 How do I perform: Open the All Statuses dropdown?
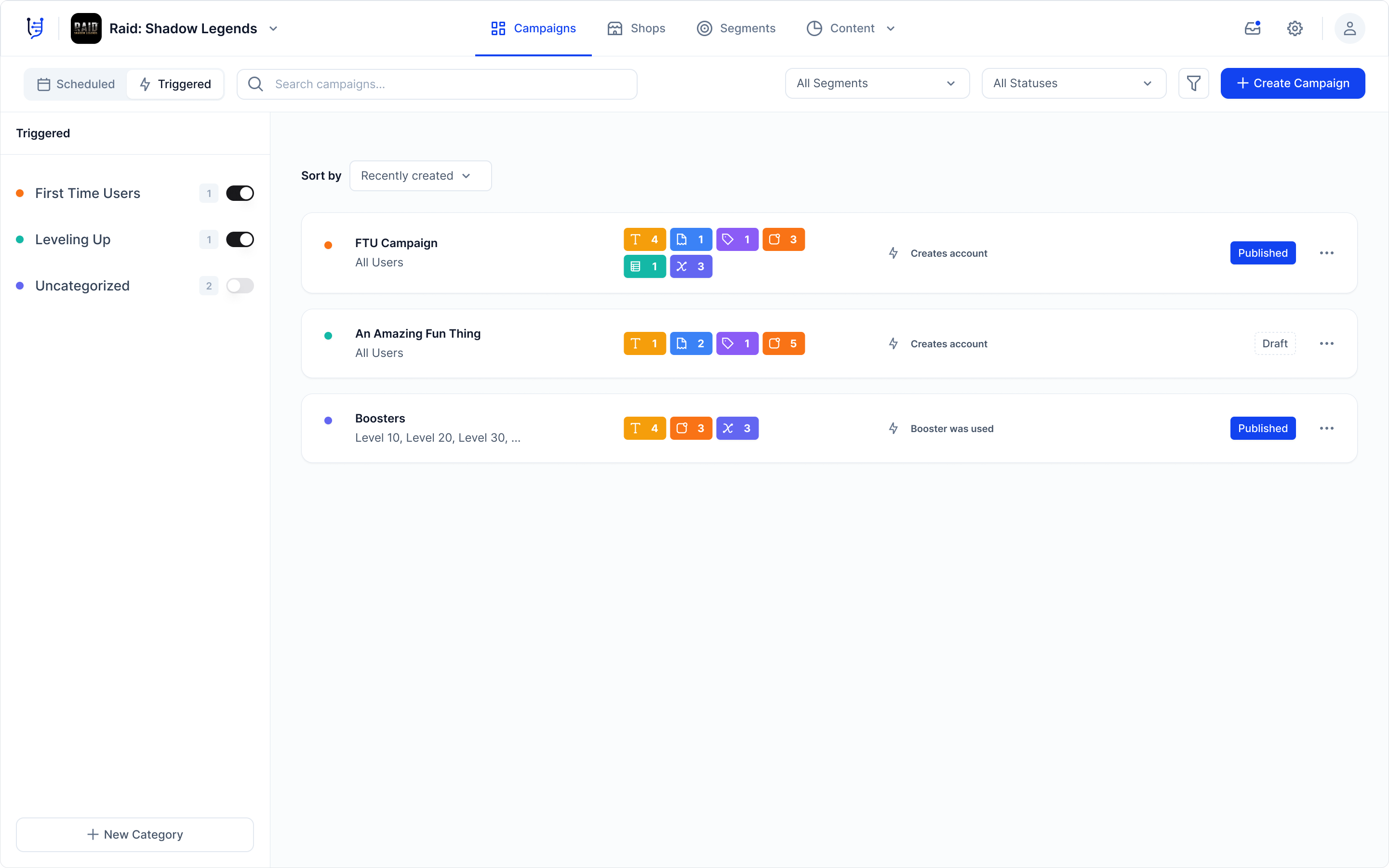coord(1073,83)
